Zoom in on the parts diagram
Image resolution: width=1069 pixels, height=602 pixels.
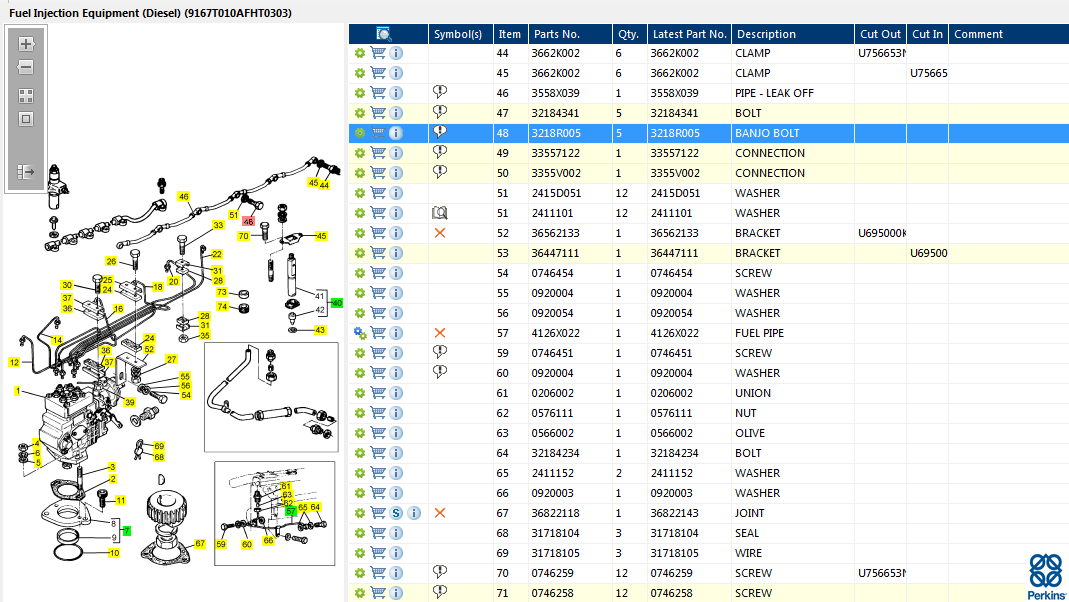[26, 44]
